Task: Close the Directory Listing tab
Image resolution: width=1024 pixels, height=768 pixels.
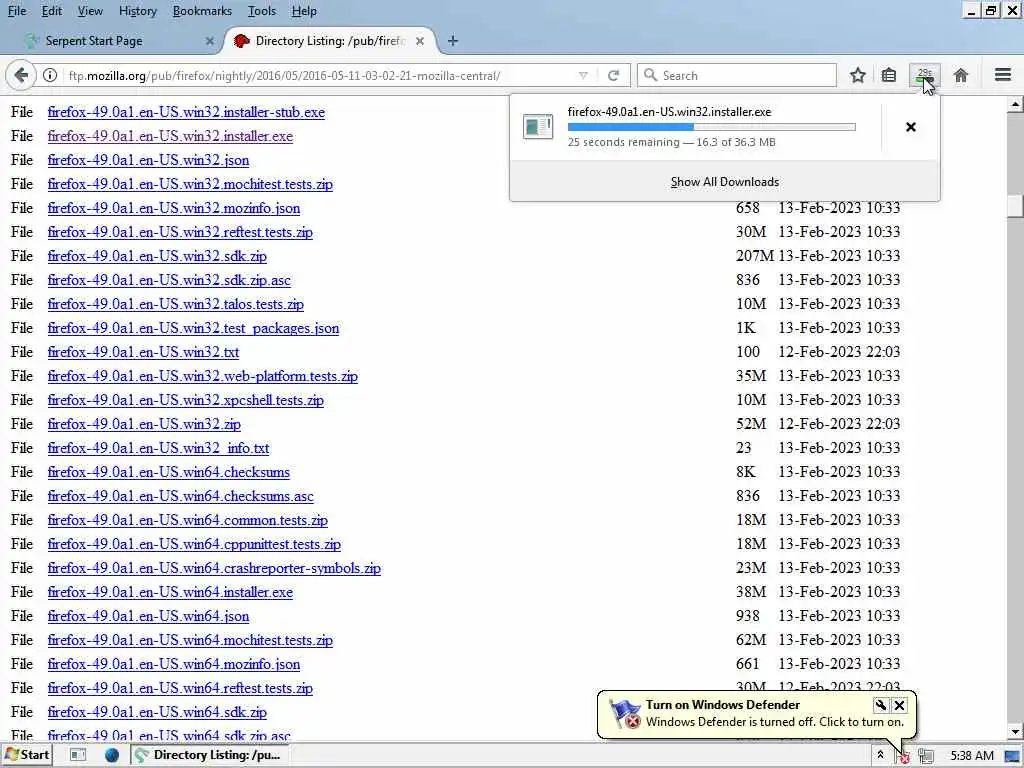Action: [420, 41]
